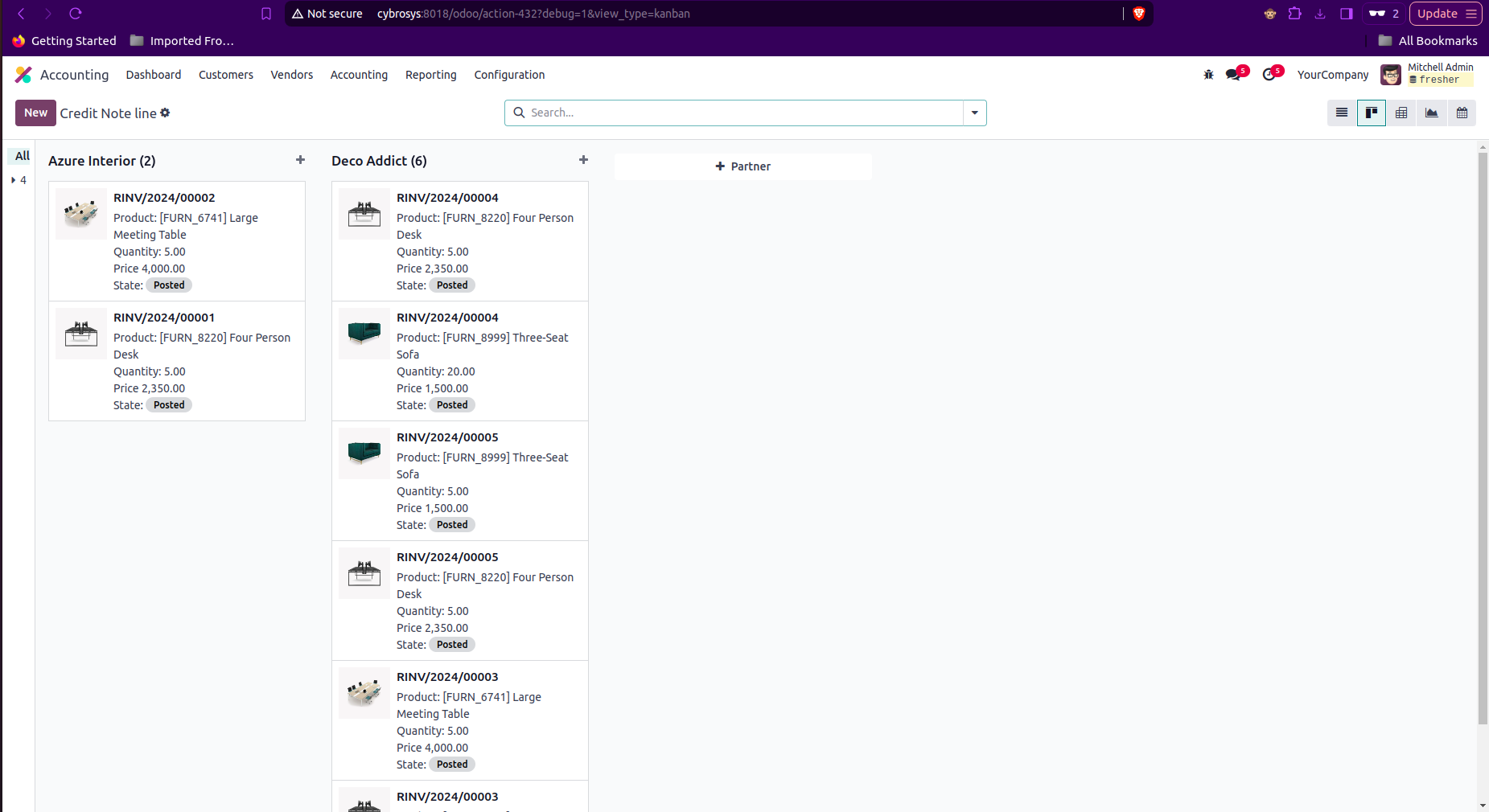Open the browser extensions puzzle icon
Viewport: 1489px width, 812px height.
pyautogui.click(x=1294, y=14)
